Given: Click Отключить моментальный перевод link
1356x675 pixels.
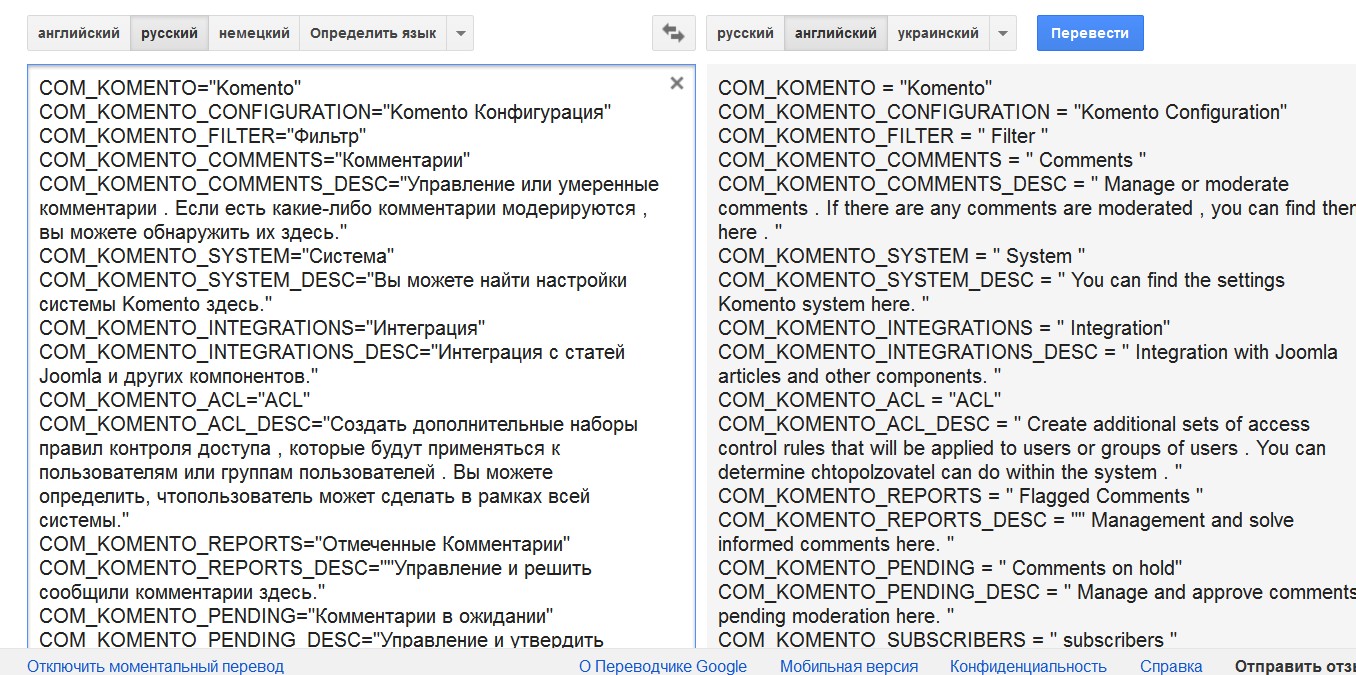Looking at the screenshot, I should coord(155,666).
